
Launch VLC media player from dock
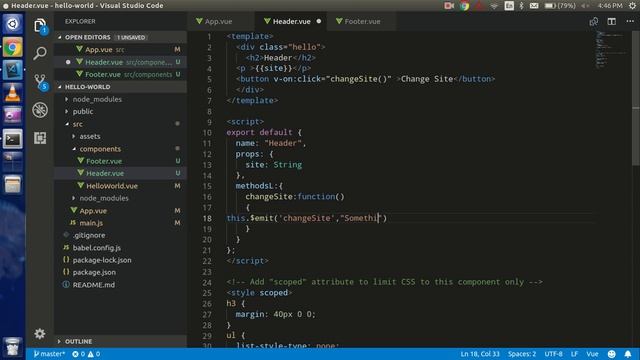tap(13, 93)
